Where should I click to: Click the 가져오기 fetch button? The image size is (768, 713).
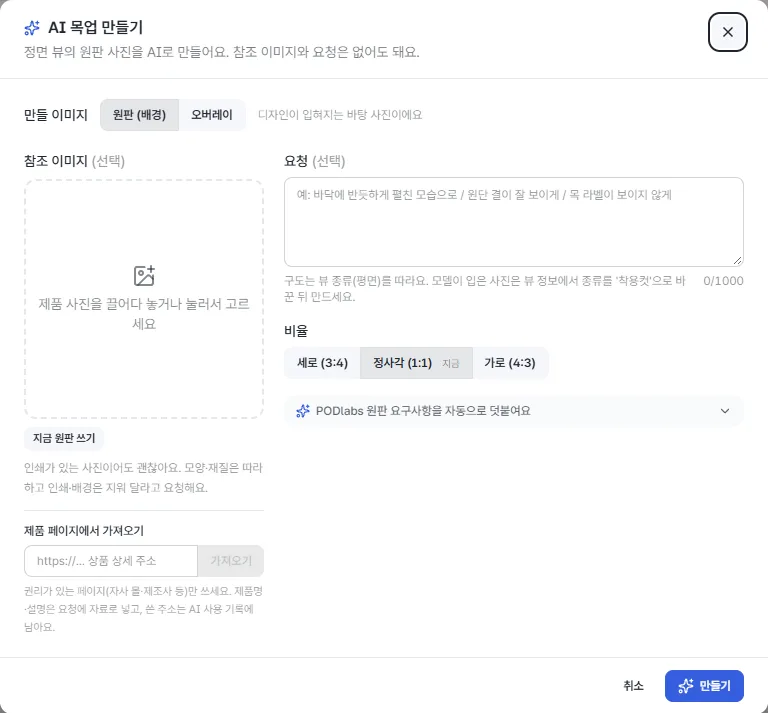pos(231,561)
